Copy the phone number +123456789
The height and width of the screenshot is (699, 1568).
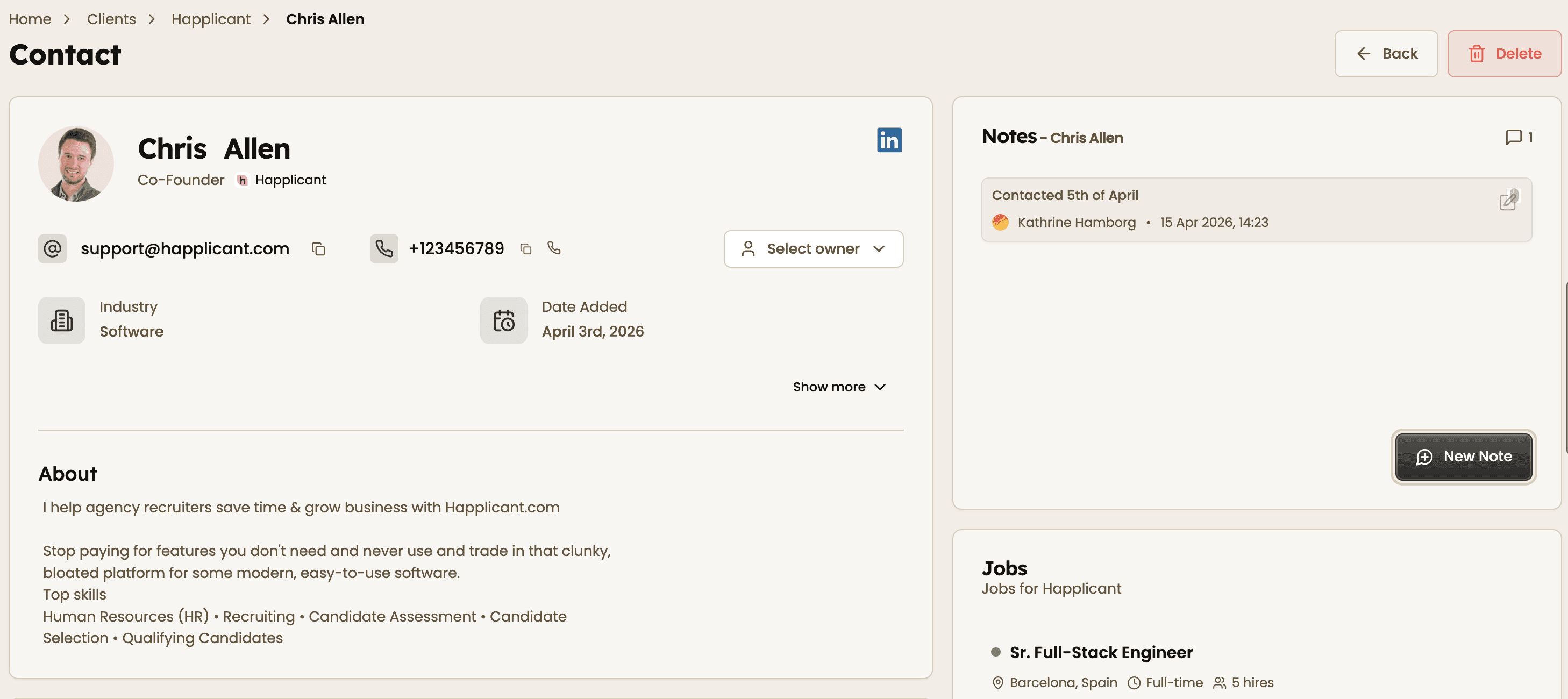click(526, 249)
